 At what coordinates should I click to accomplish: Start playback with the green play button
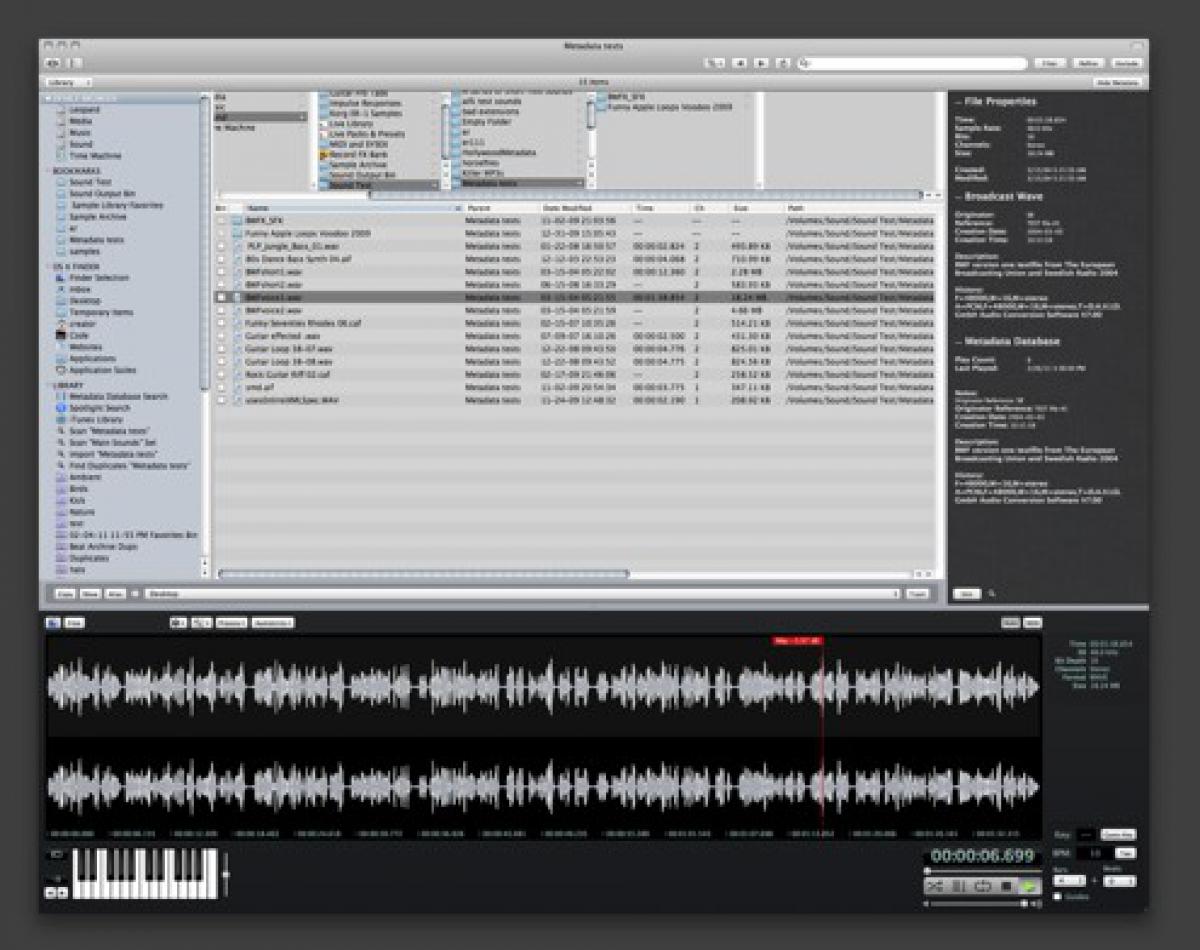pos(1027,886)
